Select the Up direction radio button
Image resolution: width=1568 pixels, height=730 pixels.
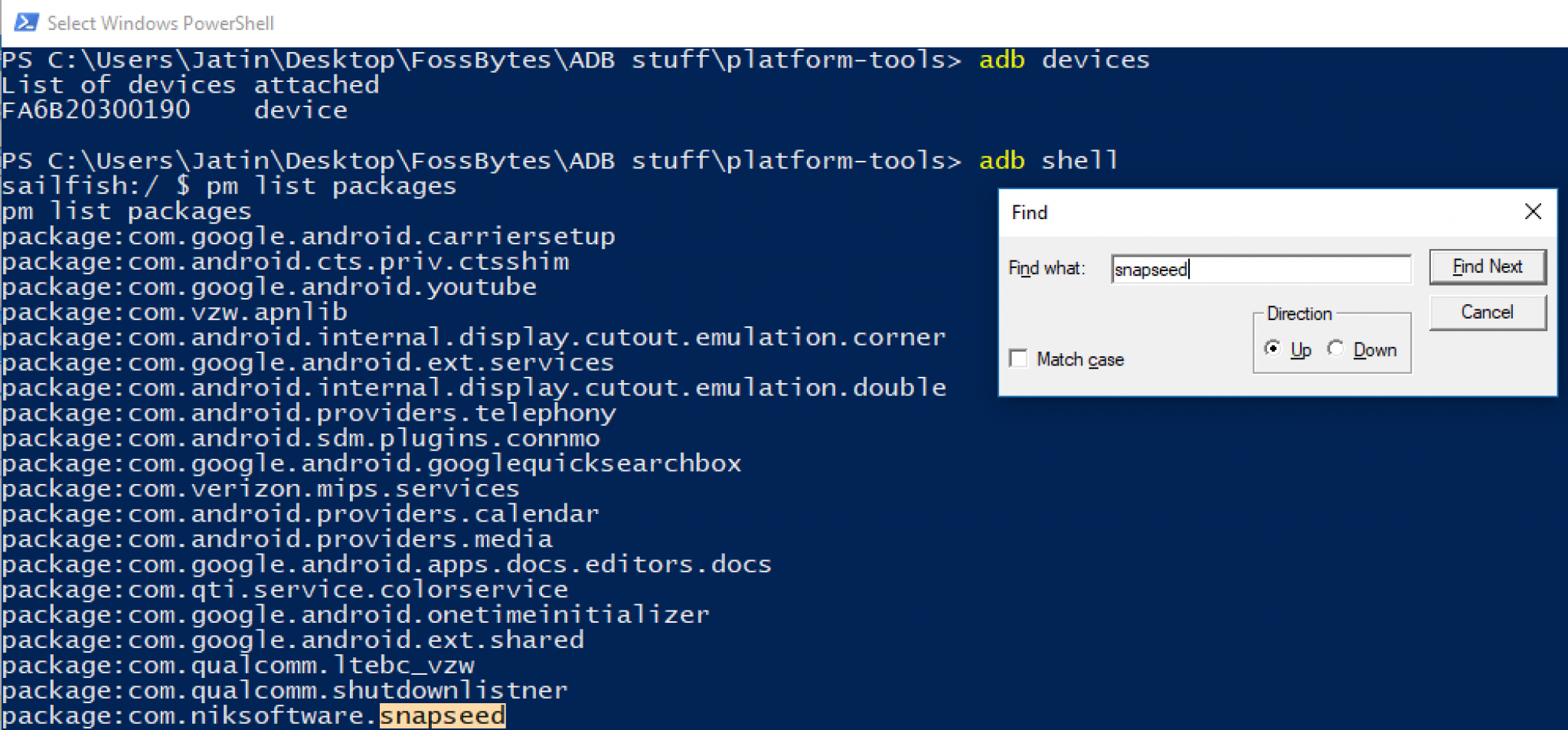pyautogui.click(x=1272, y=349)
